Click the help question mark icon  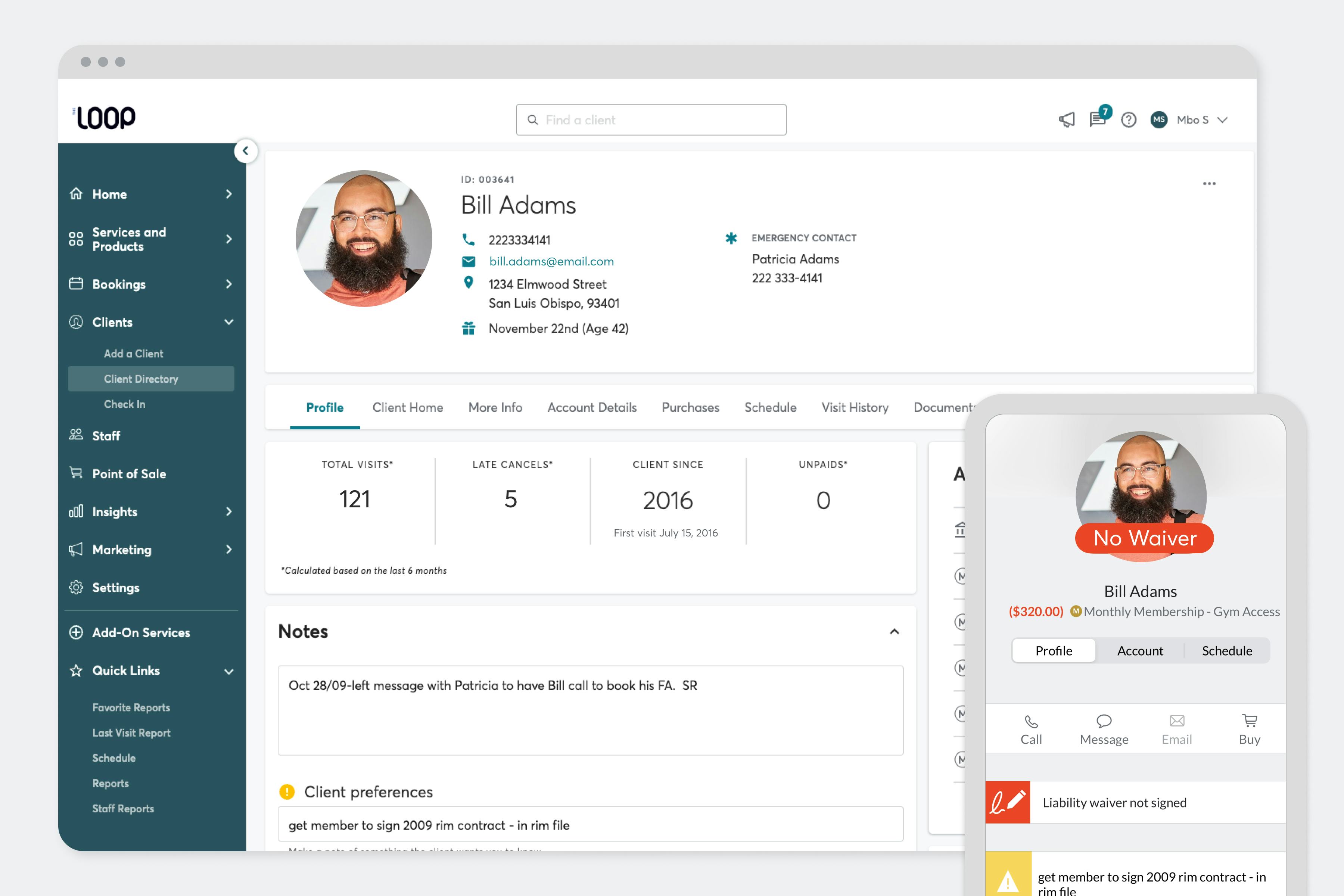click(x=1129, y=119)
